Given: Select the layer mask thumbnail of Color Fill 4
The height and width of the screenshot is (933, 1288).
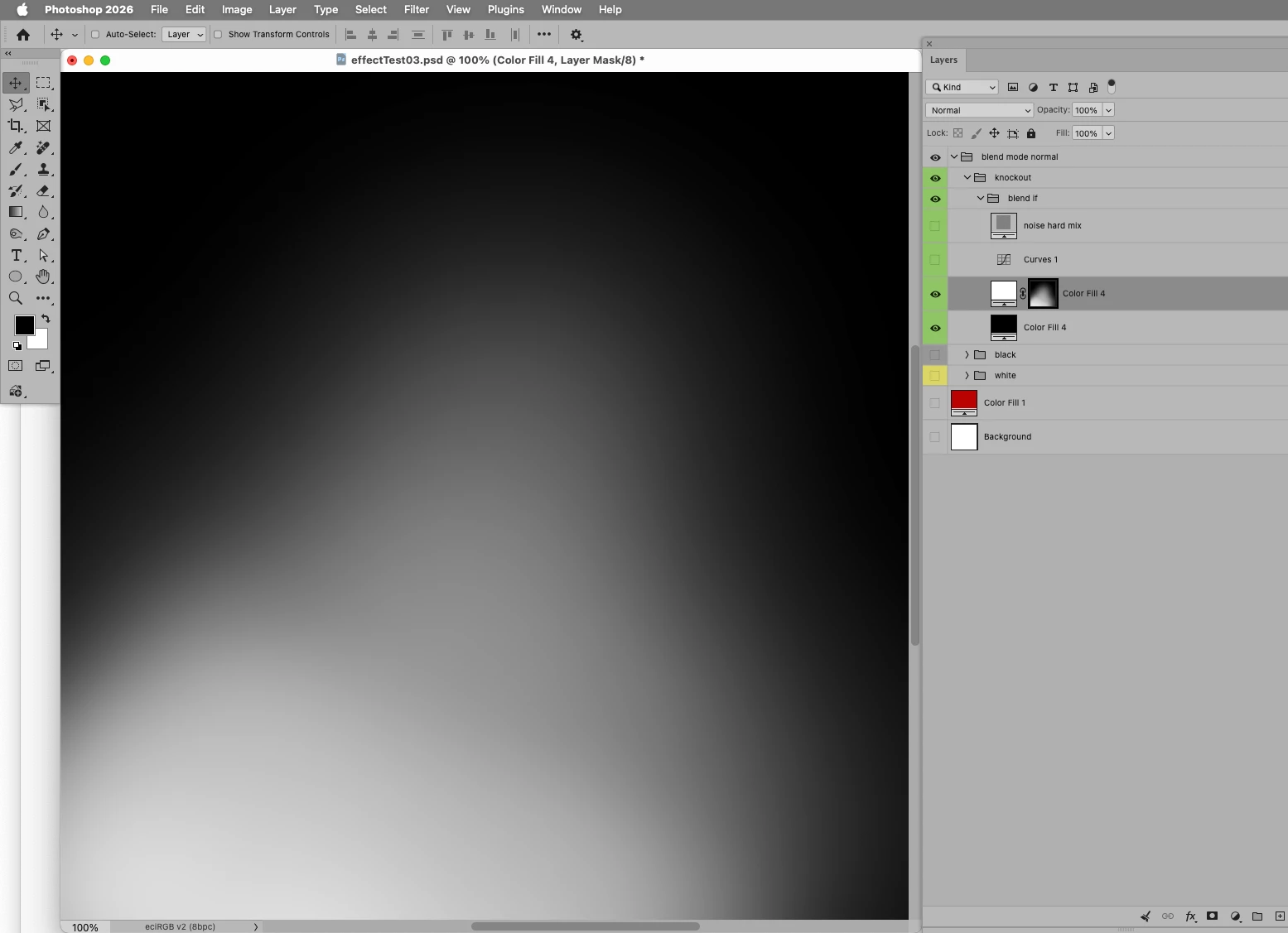Looking at the screenshot, I should [x=1043, y=293].
